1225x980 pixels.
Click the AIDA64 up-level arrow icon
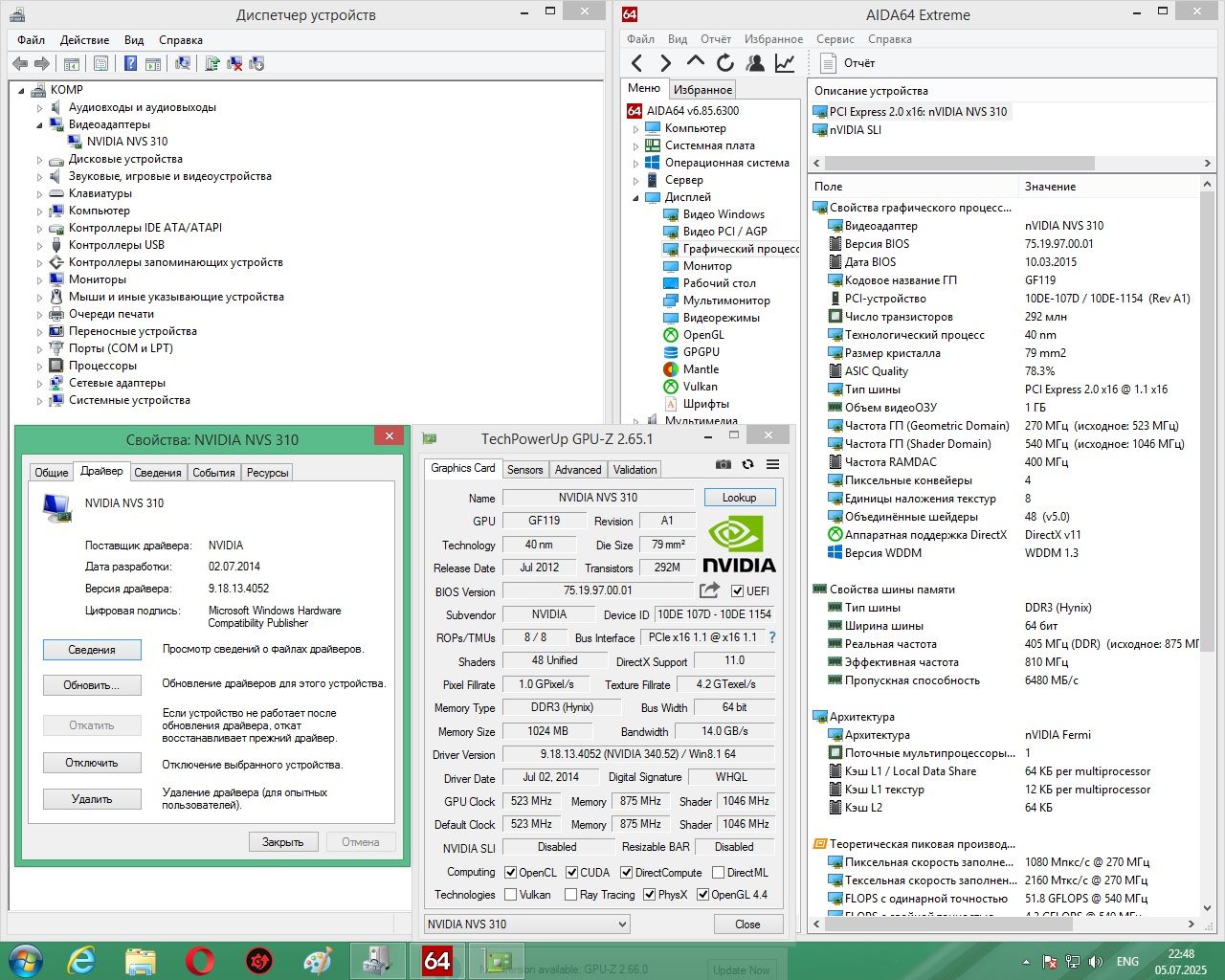click(x=696, y=62)
